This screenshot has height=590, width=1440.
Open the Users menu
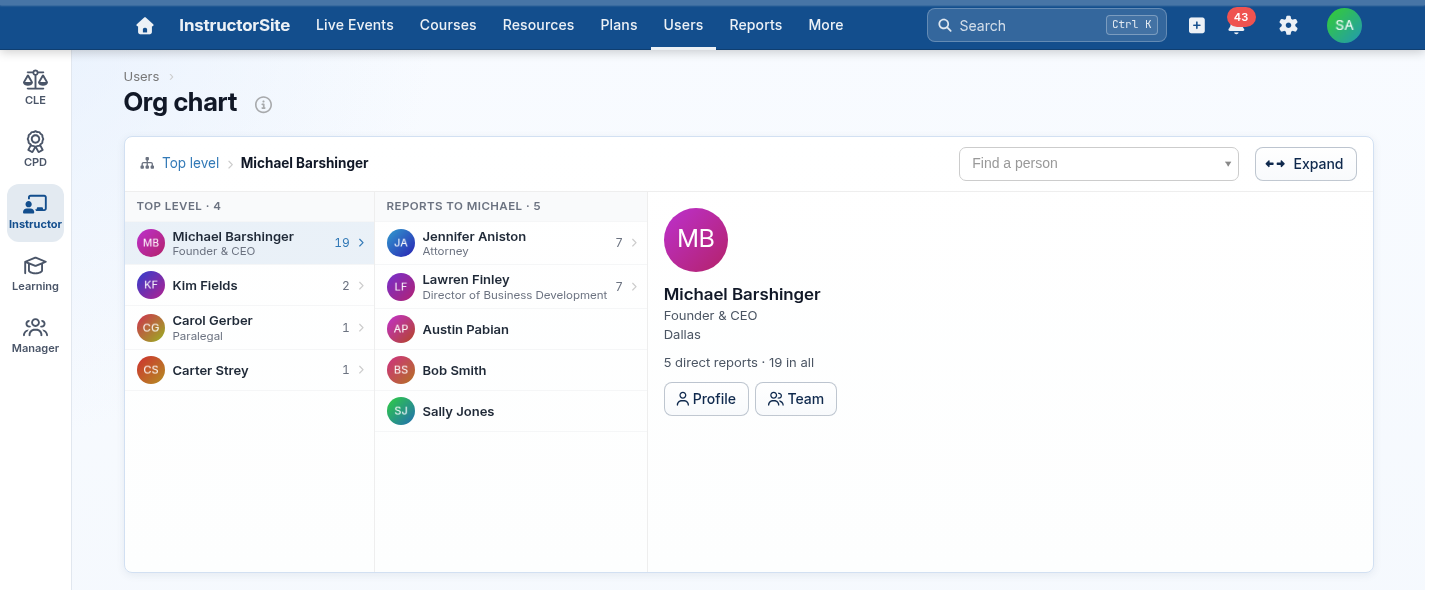coord(683,25)
